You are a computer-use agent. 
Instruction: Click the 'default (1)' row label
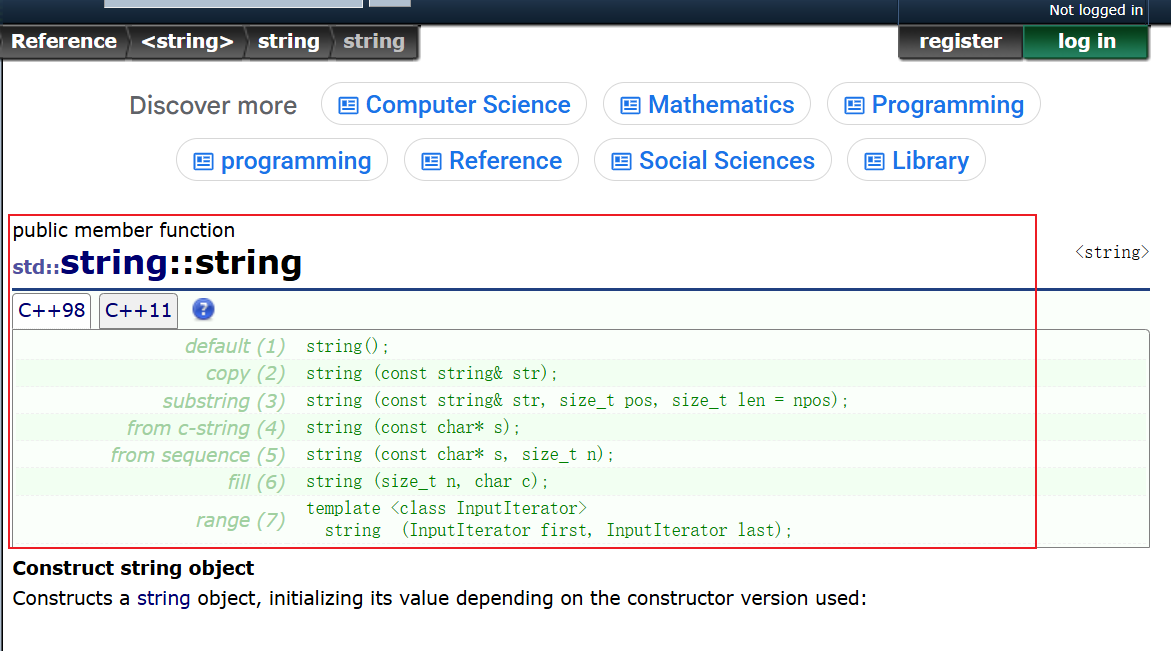(x=235, y=346)
